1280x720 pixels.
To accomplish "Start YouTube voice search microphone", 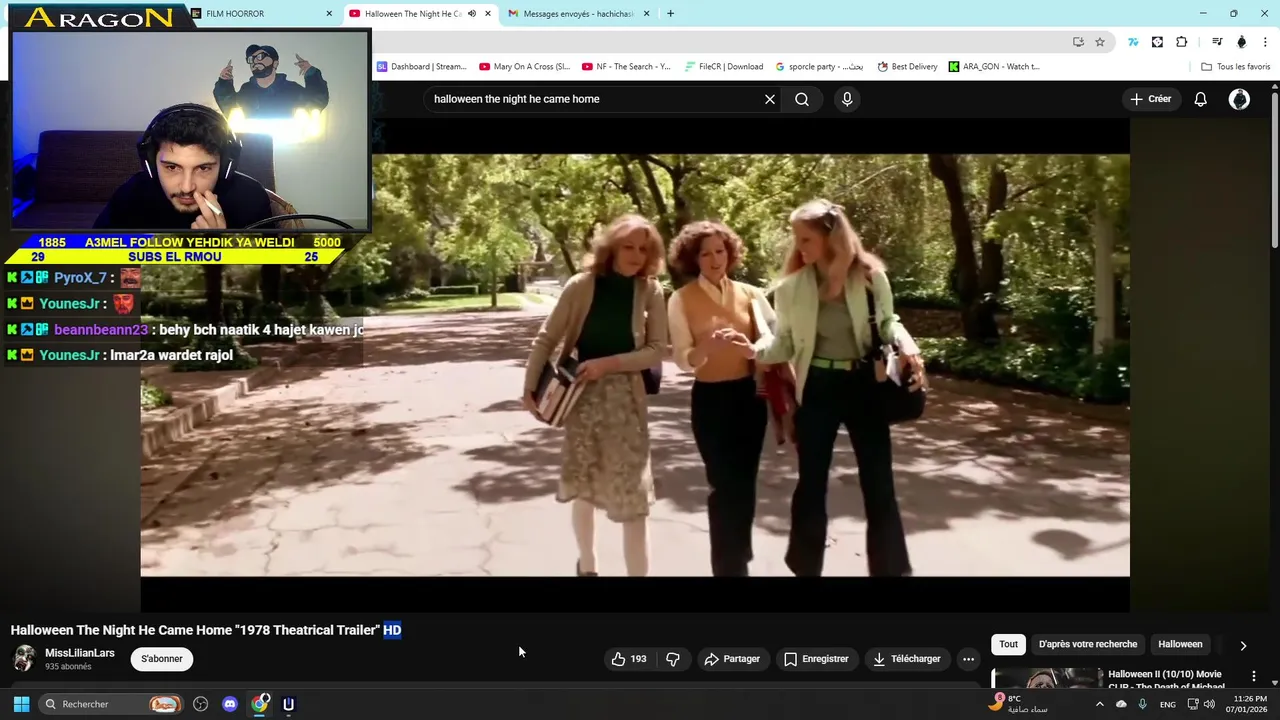I will tap(847, 99).
